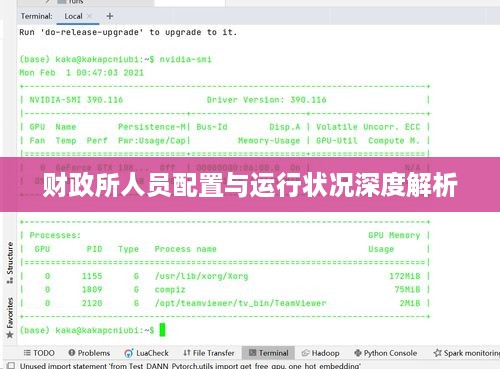Open the TODO tool window
Image resolution: width=500 pixels, height=369 pixels.
coord(39,353)
